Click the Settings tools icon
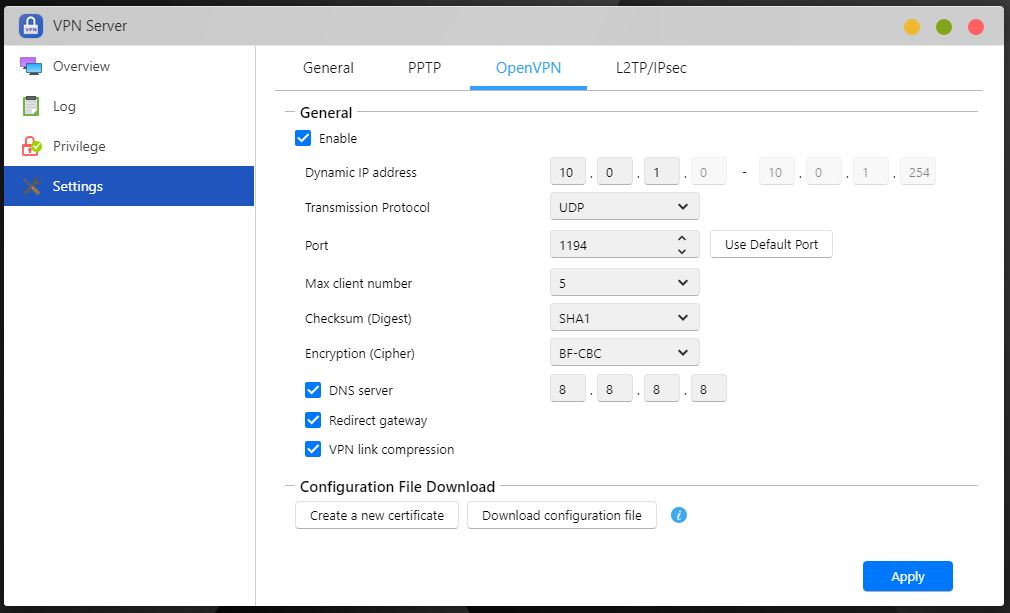The image size is (1010, 613). 31,186
